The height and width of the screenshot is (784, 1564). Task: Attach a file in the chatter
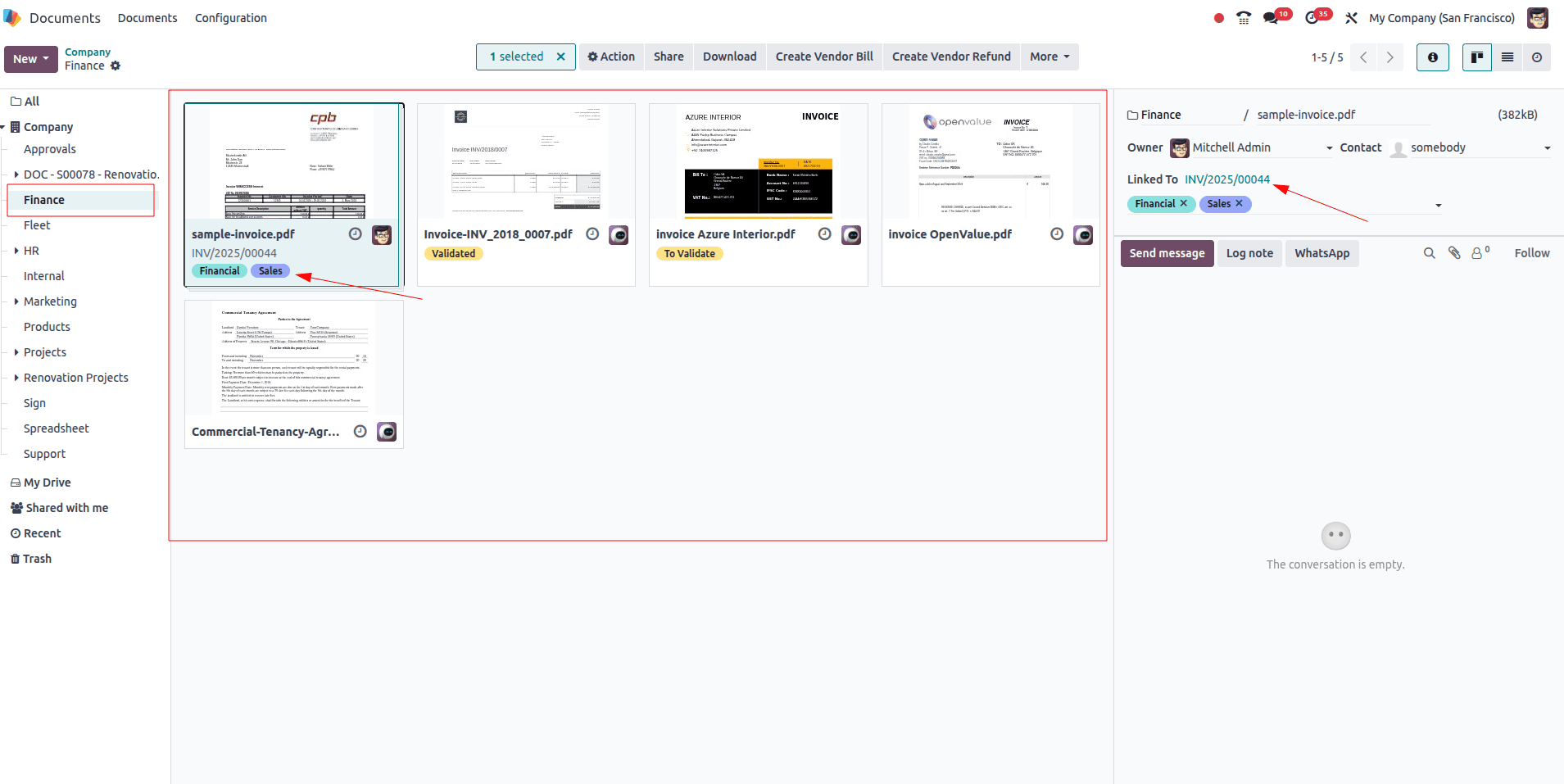pyautogui.click(x=1455, y=253)
